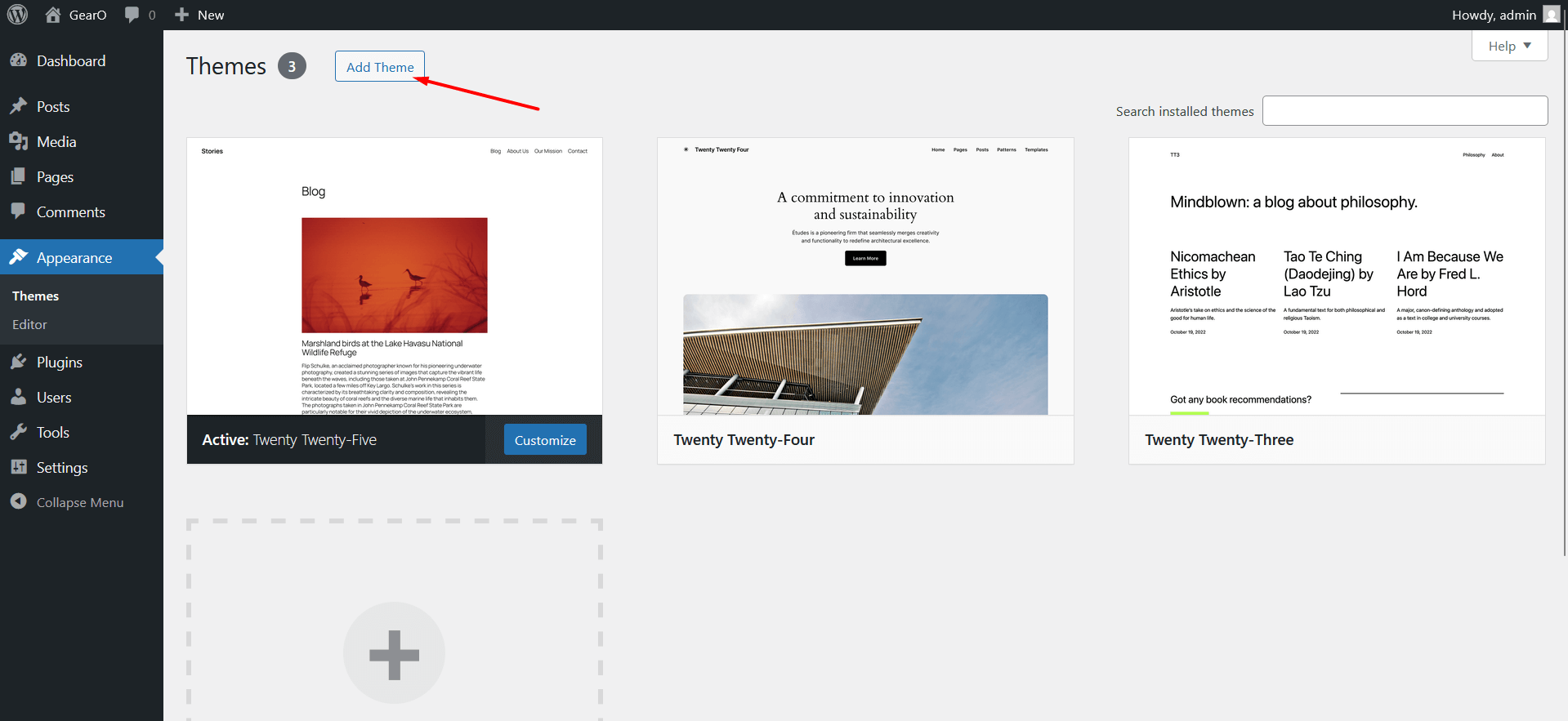The image size is (1568, 721).
Task: Open the GearO site home icon
Action: point(53,15)
